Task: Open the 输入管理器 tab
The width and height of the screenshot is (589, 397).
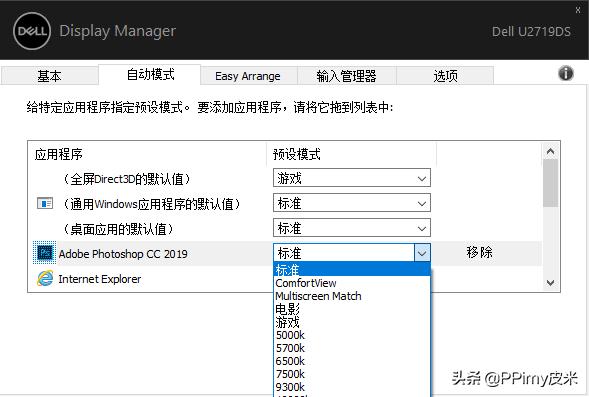Action: pyautogui.click(x=346, y=76)
